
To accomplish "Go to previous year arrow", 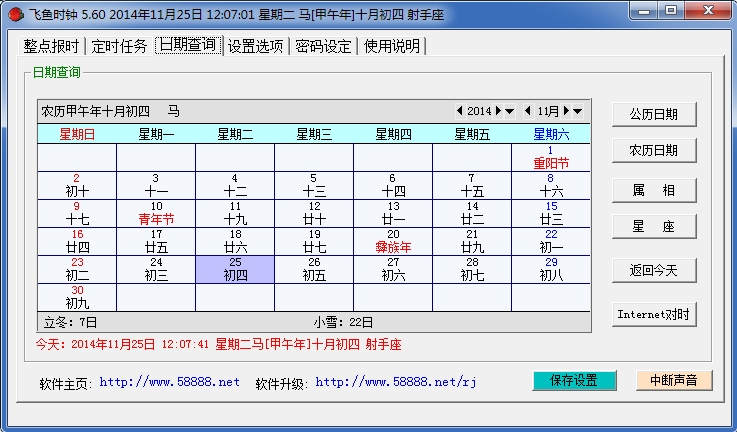I will [459, 111].
